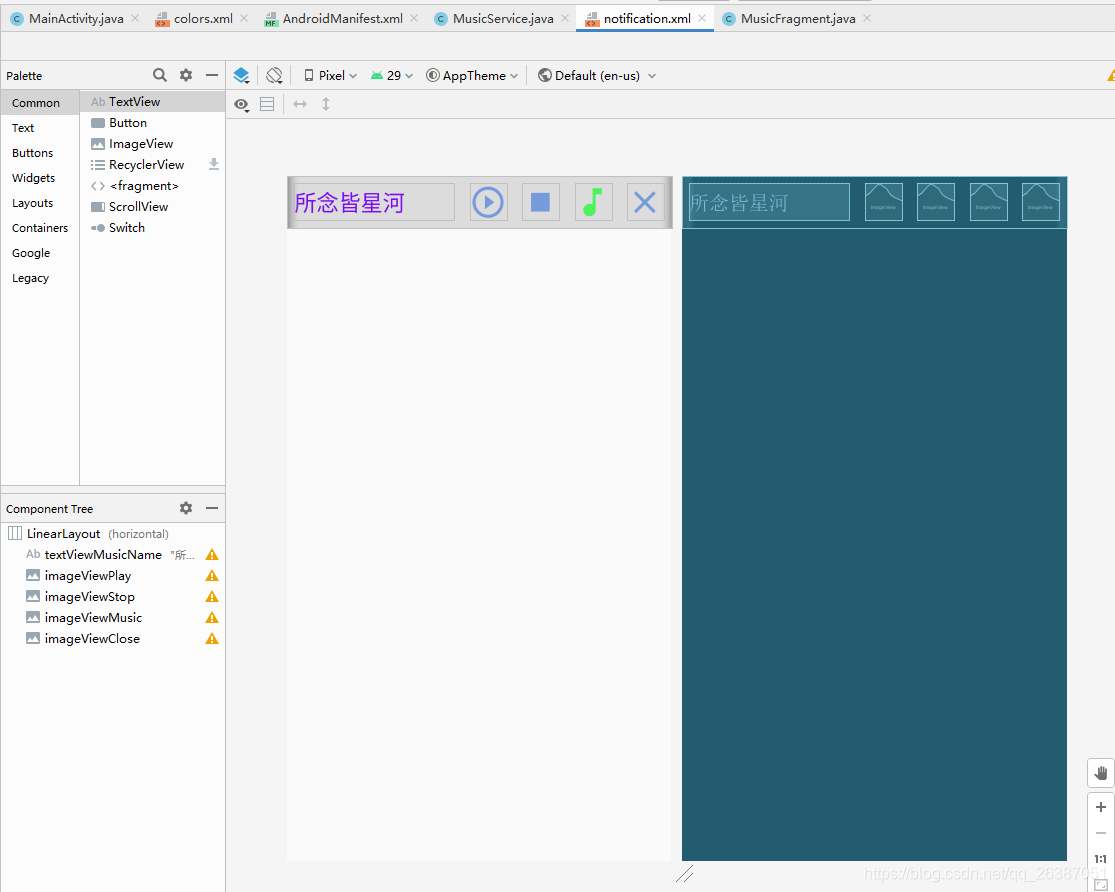Click RecyclerView download icon
Viewport: 1115px width, 892px height.
coord(213,165)
